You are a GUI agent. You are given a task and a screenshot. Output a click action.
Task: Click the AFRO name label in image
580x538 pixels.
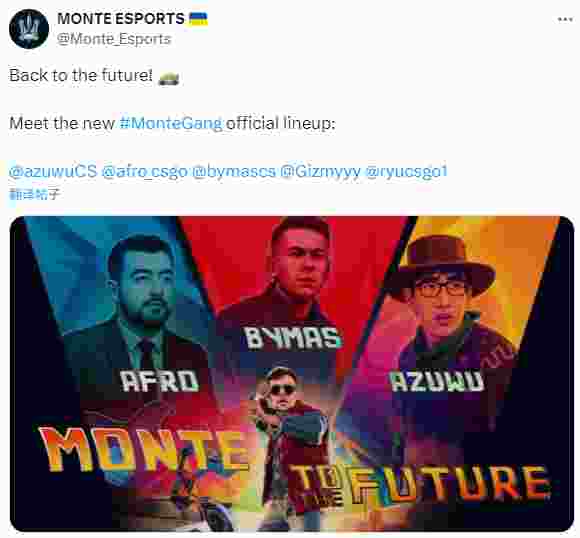point(160,381)
